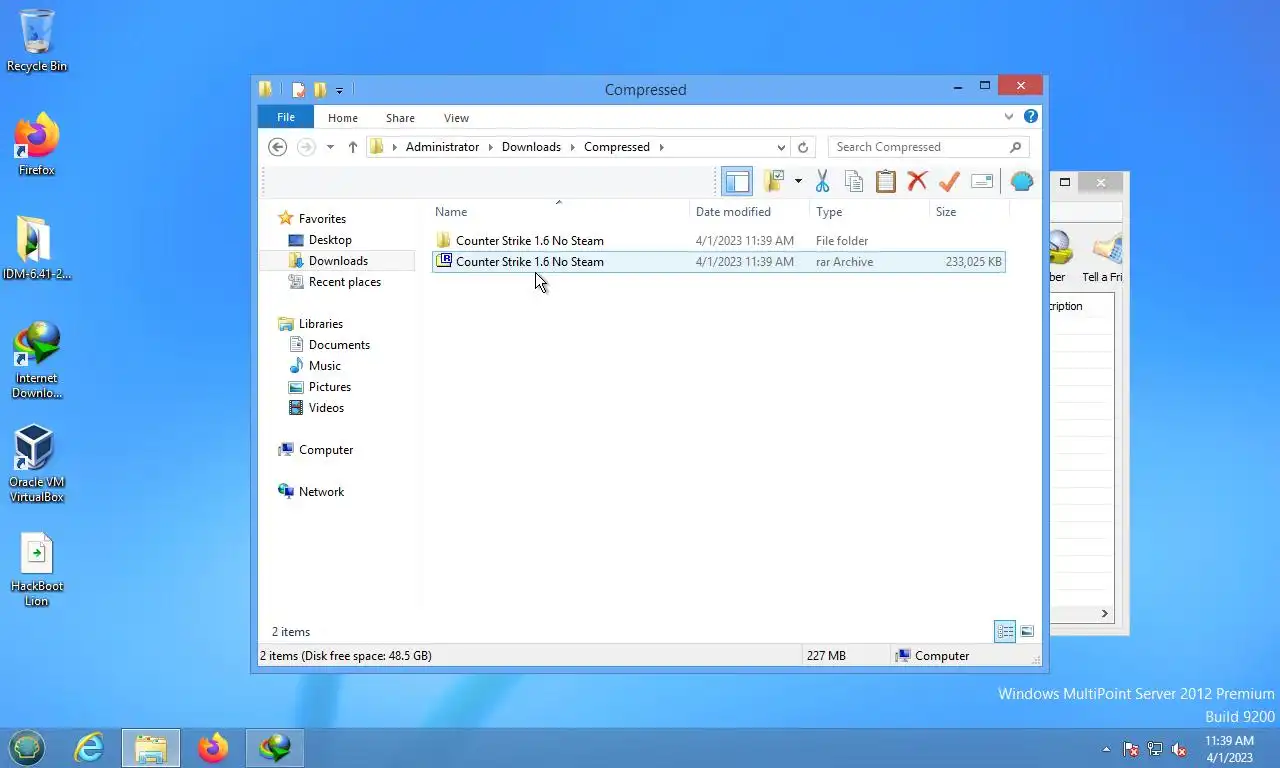This screenshot has width=1280, height=768.
Task: Switch to Large icons view icon
Action: point(1027,631)
